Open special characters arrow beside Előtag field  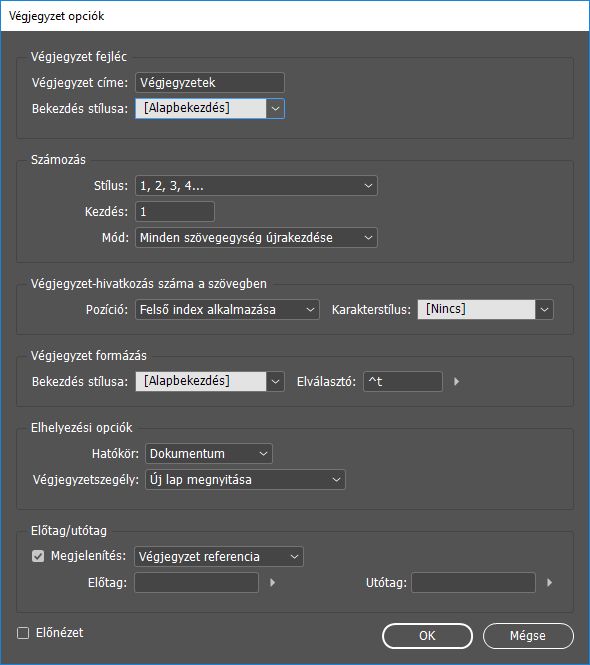(x=273, y=582)
